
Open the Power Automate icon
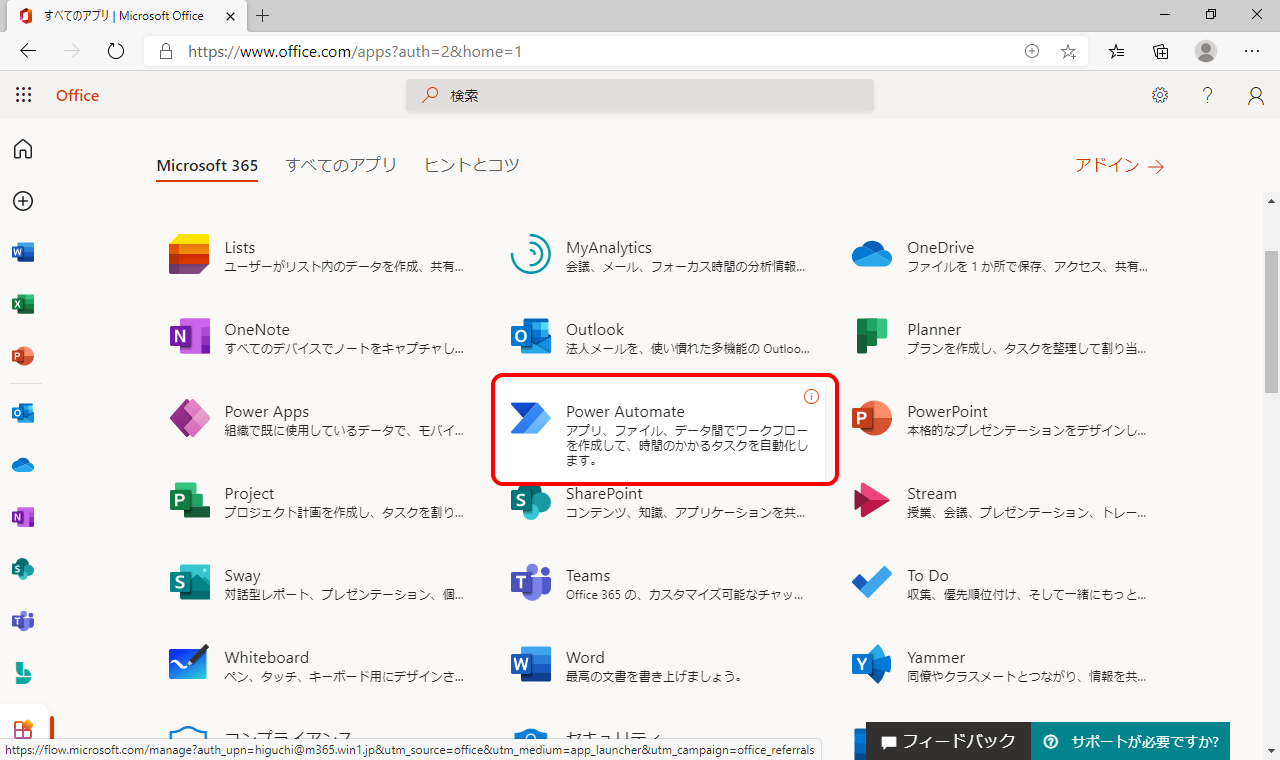530,419
